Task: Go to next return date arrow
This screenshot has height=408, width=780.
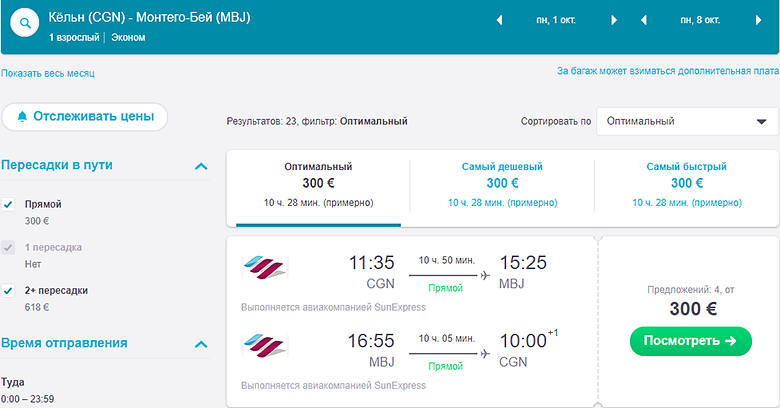Action: click(x=759, y=20)
